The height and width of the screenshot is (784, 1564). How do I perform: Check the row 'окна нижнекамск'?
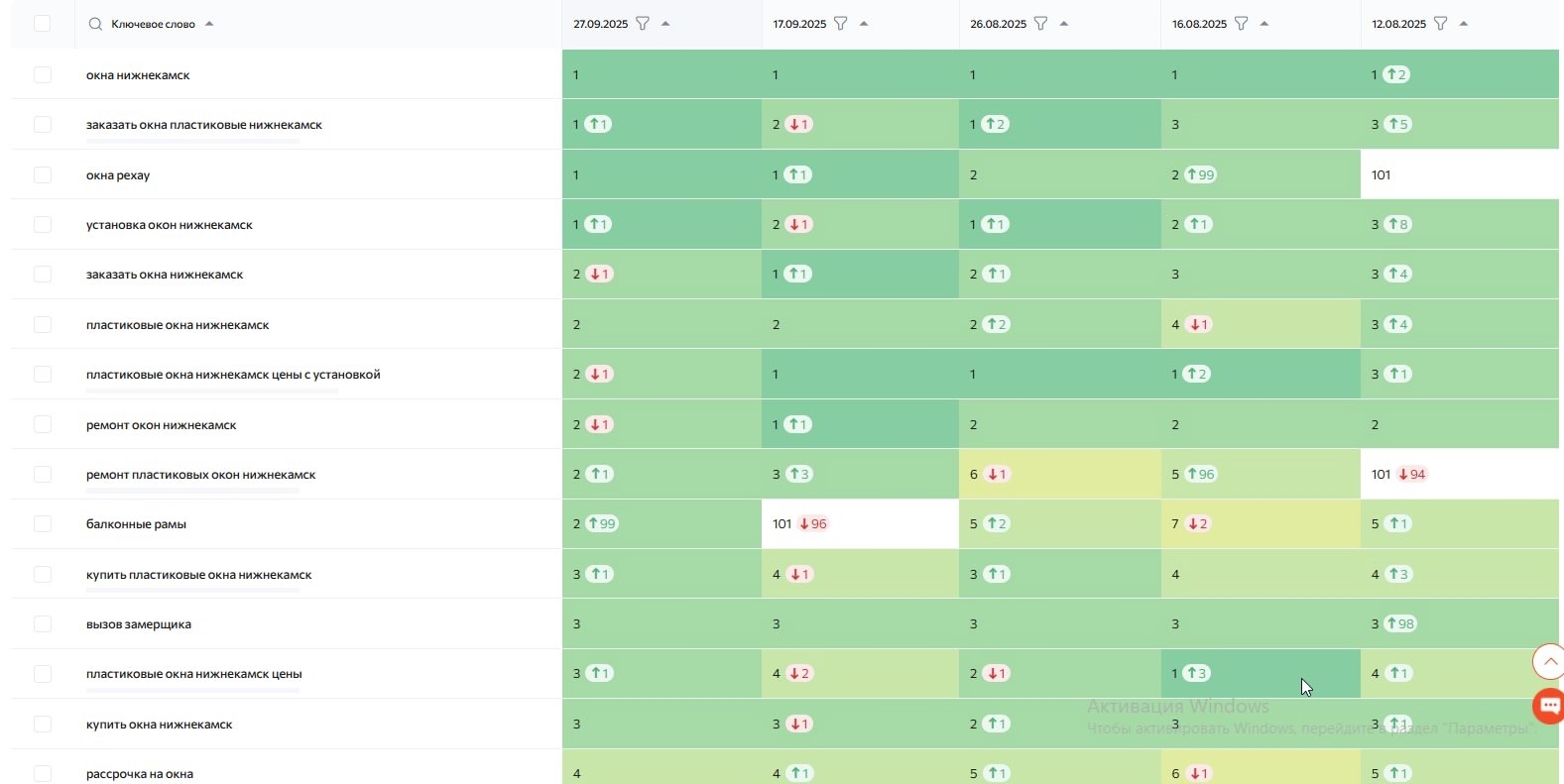click(x=42, y=74)
